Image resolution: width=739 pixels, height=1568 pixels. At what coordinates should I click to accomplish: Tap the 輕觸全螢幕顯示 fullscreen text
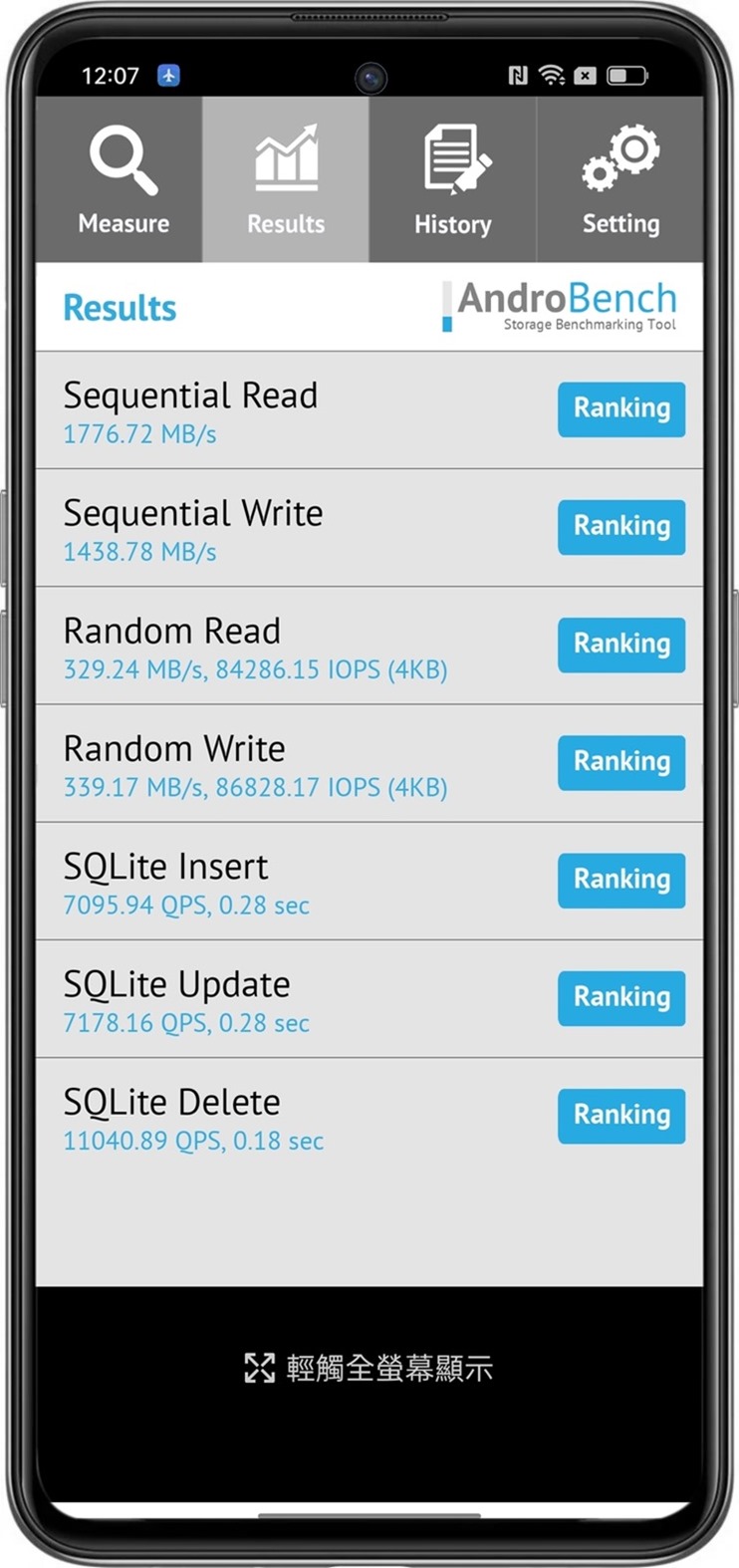389,1368
